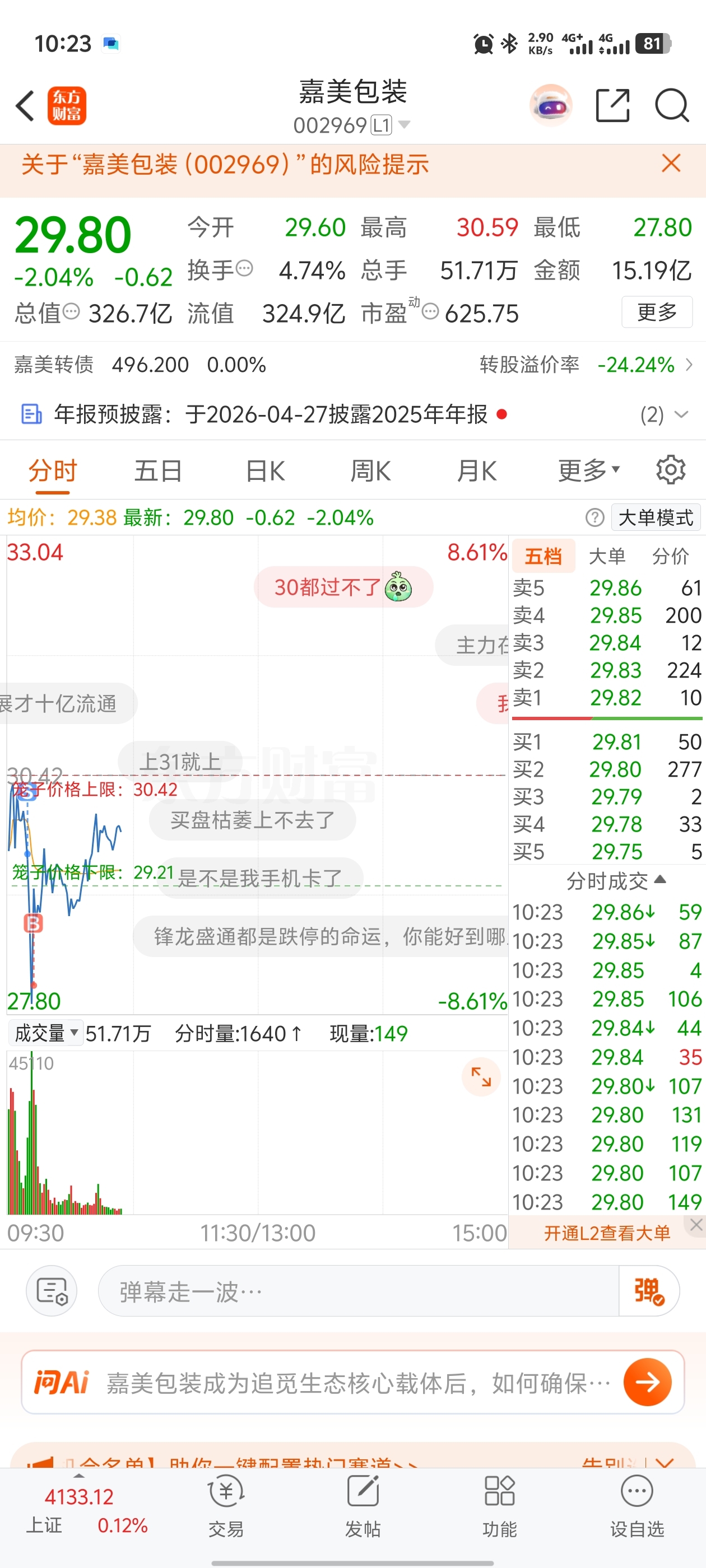Open the 发帖 post icon
This screenshot has width=706, height=1568.
point(363,1506)
